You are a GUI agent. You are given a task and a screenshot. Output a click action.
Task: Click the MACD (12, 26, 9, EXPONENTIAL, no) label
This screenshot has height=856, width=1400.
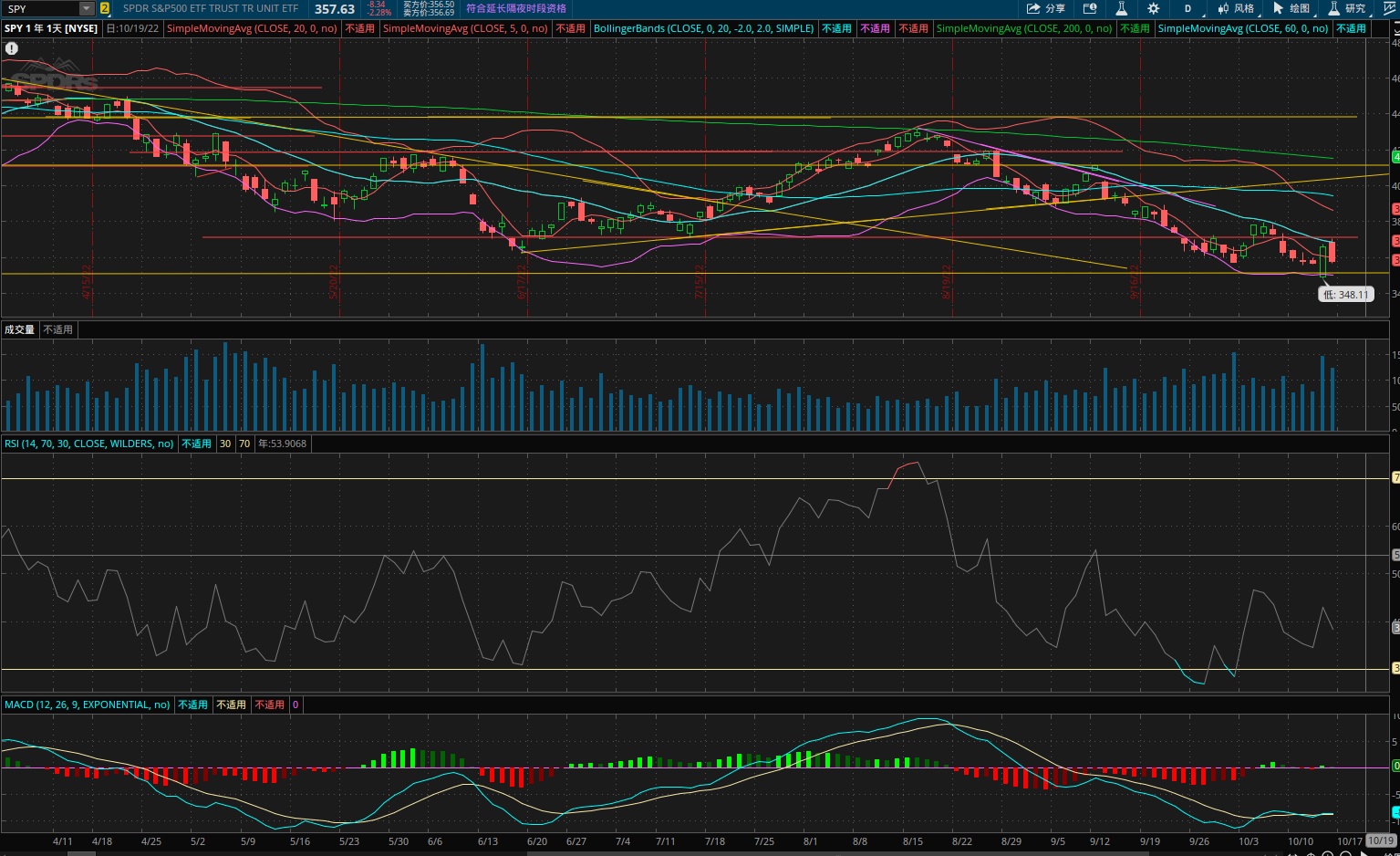pyautogui.click(x=87, y=705)
